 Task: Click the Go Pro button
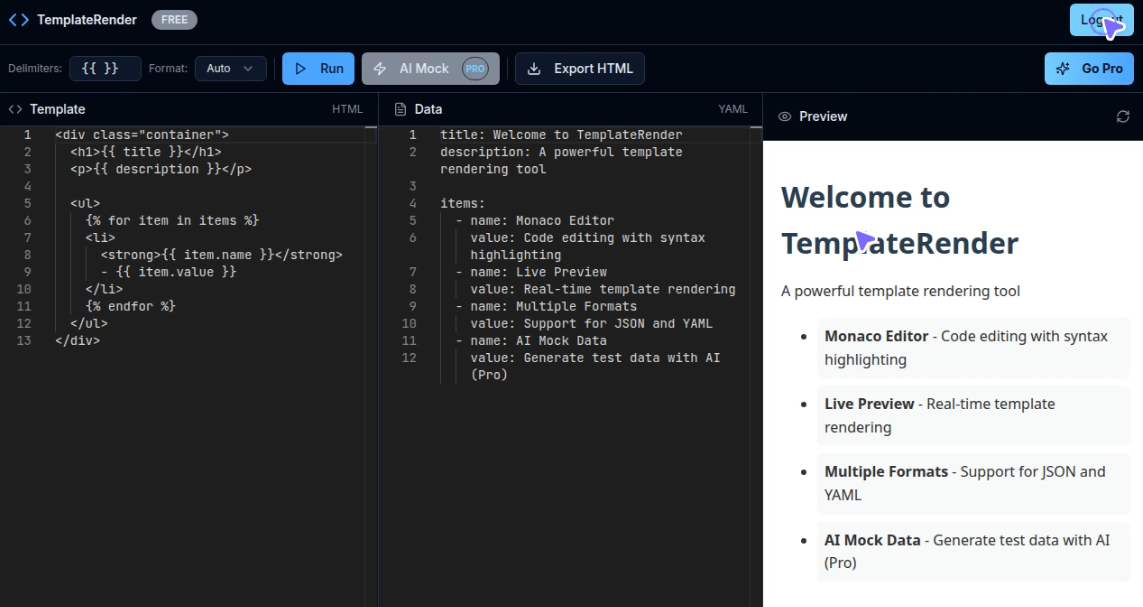1089,68
